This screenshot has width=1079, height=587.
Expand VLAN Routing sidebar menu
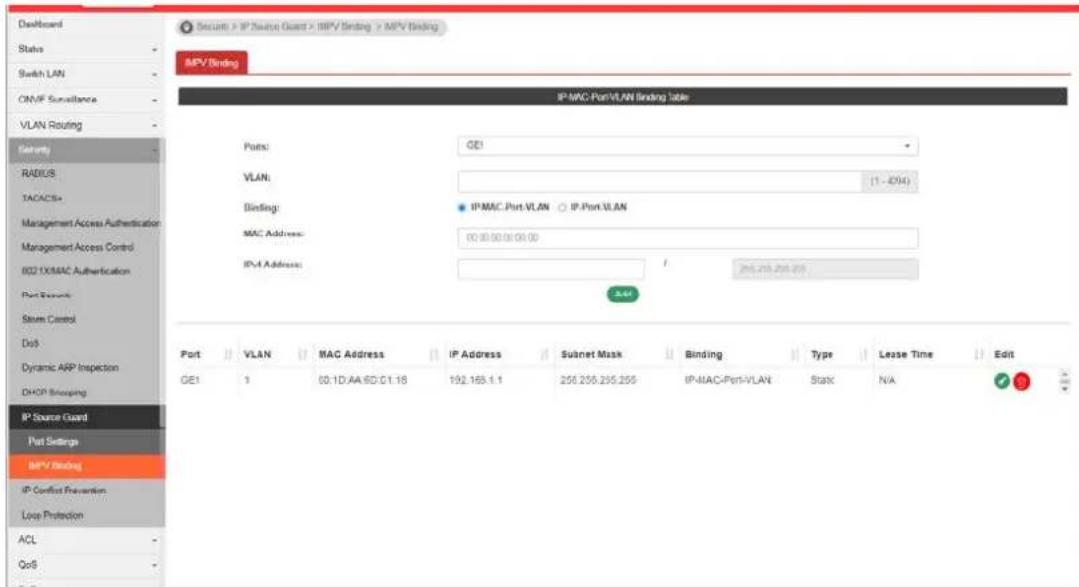[86, 125]
